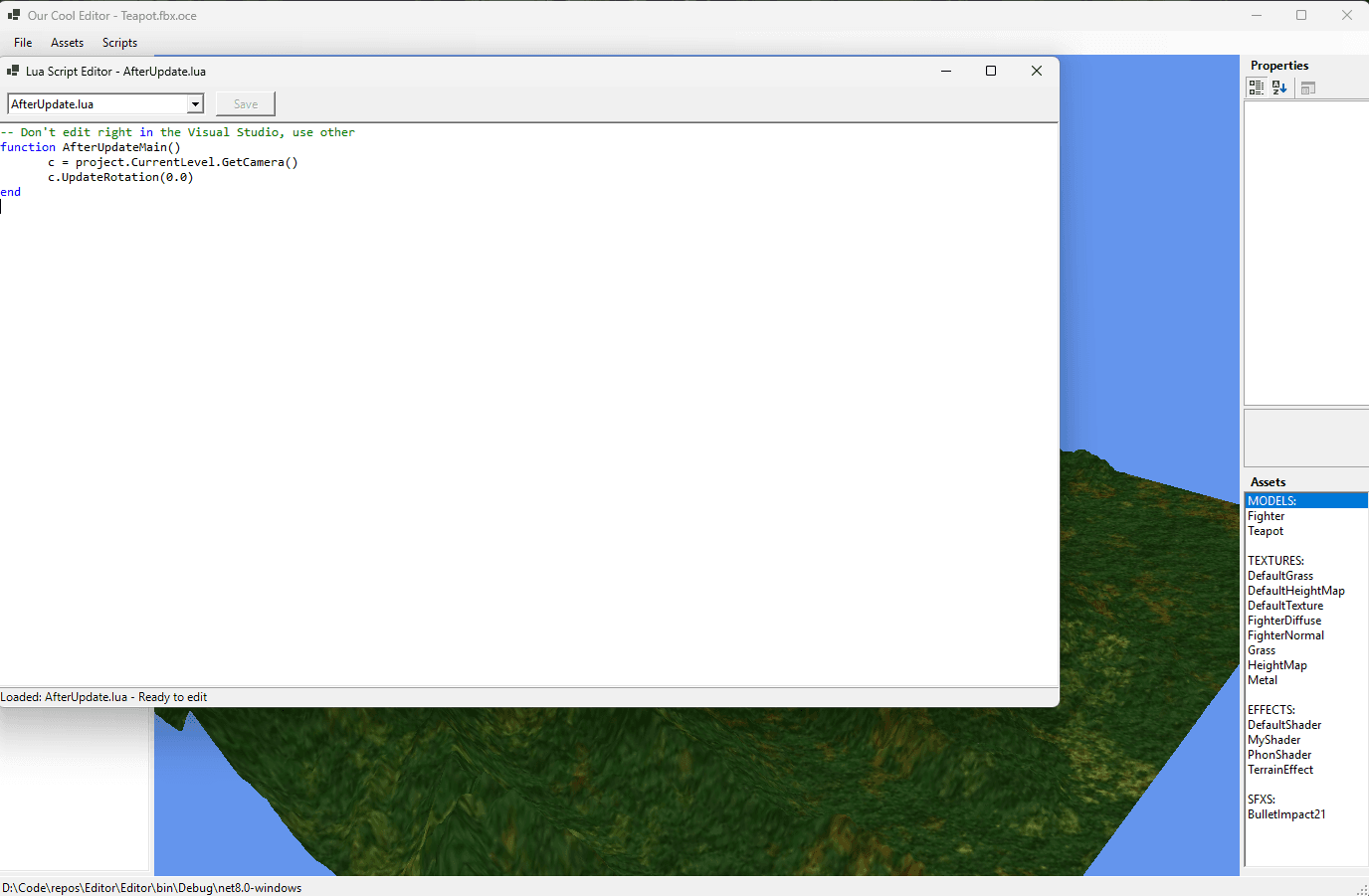The width and height of the screenshot is (1369, 896).
Task: Select the DefaultHeightMap texture
Action: point(1296,590)
